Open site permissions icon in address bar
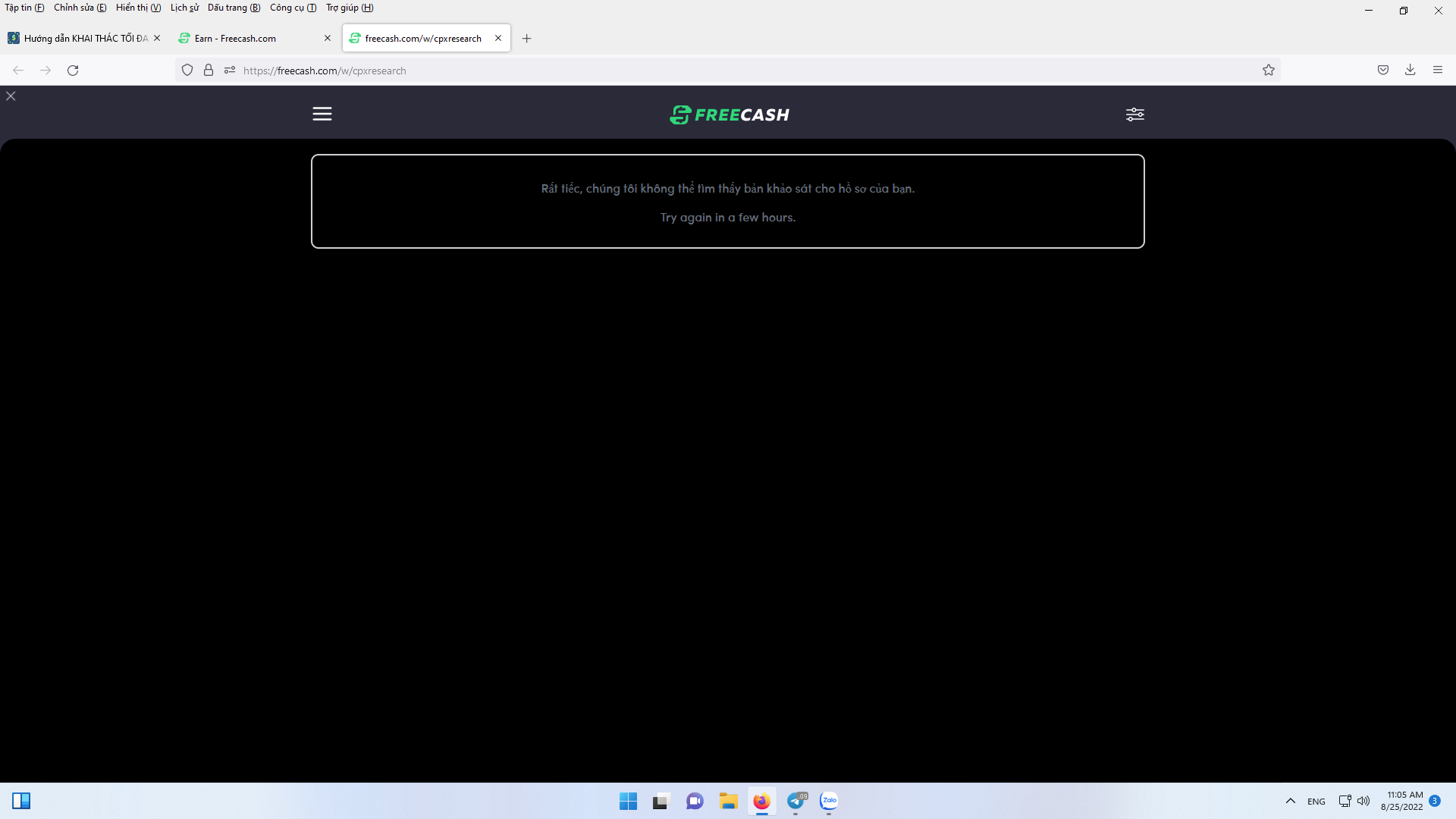The height and width of the screenshot is (819, 1456). (x=230, y=71)
